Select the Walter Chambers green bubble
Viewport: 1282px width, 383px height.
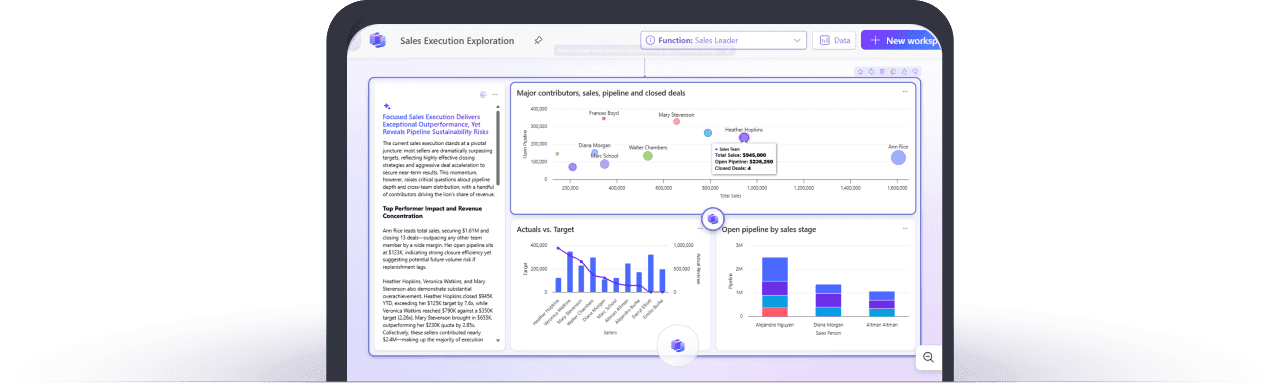coord(648,156)
